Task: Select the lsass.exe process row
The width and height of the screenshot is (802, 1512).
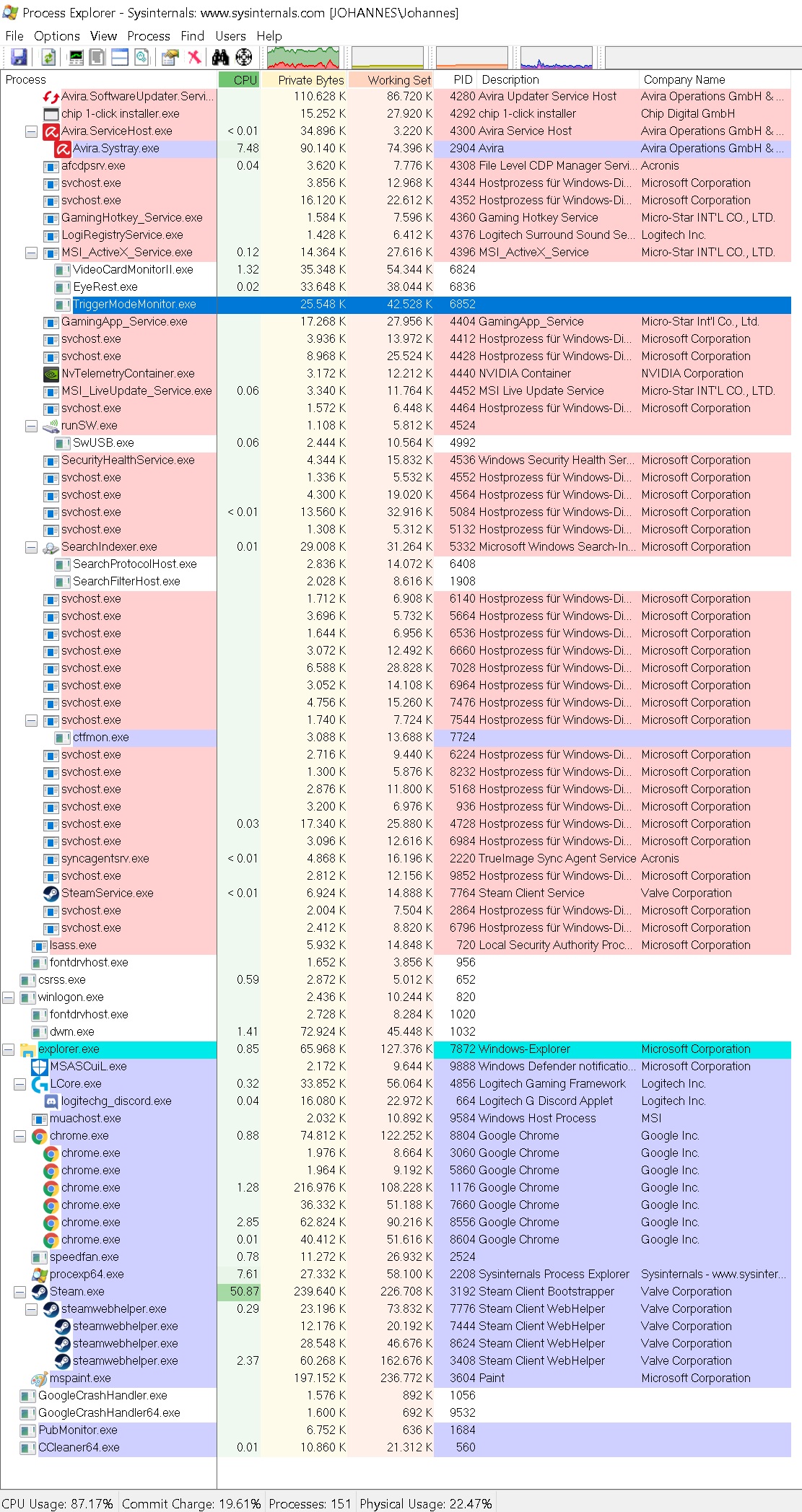Action: 396,945
